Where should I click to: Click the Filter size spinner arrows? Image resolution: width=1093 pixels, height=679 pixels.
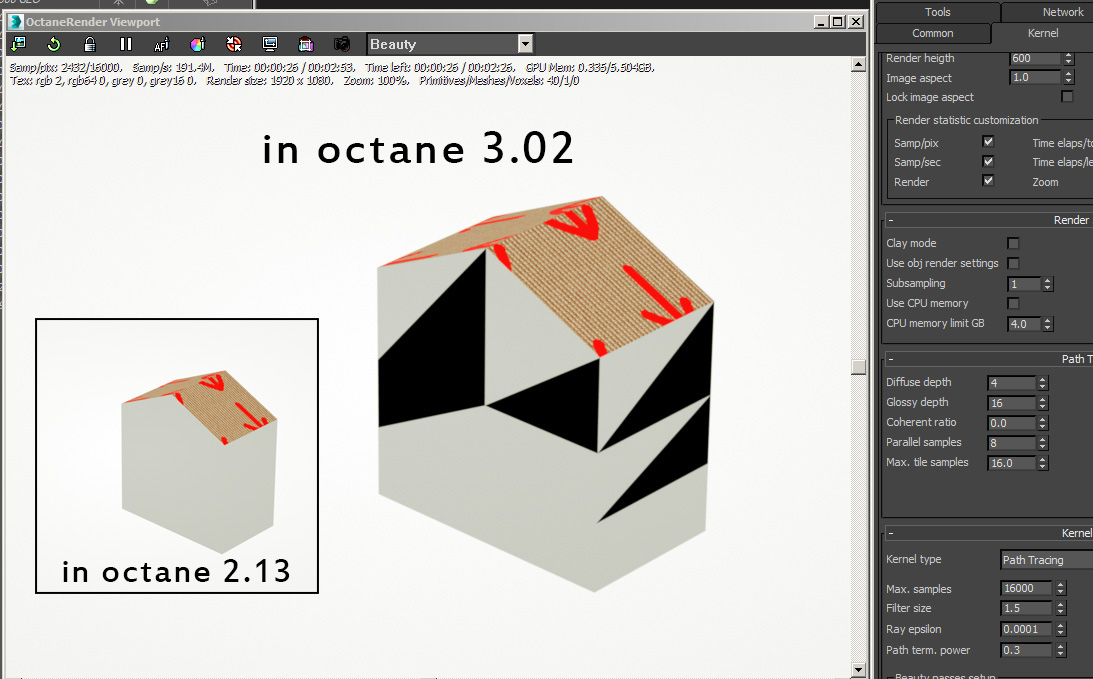pyautogui.click(x=1060, y=609)
